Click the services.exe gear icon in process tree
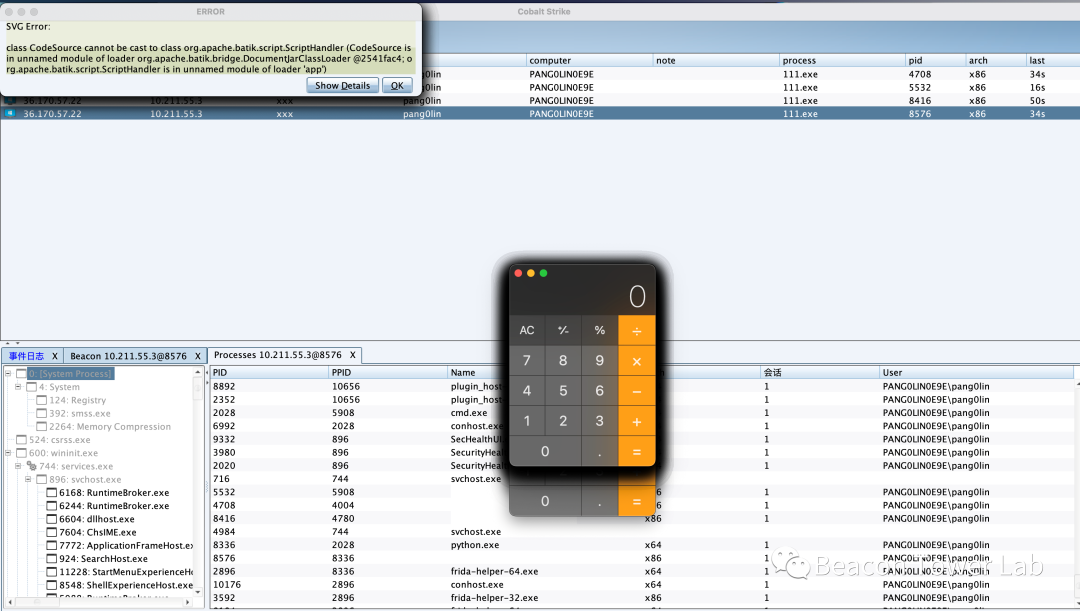Image resolution: width=1080 pixels, height=611 pixels. (x=31, y=467)
